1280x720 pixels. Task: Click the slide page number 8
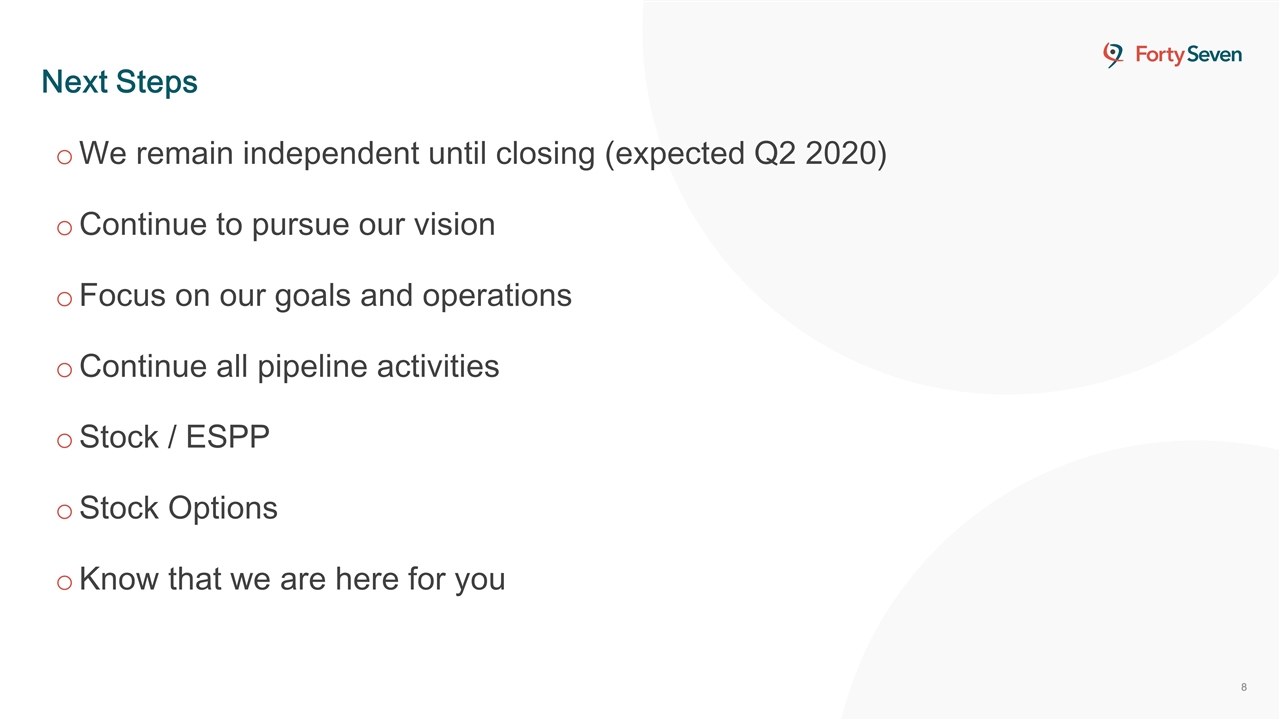pyautogui.click(x=1243, y=687)
